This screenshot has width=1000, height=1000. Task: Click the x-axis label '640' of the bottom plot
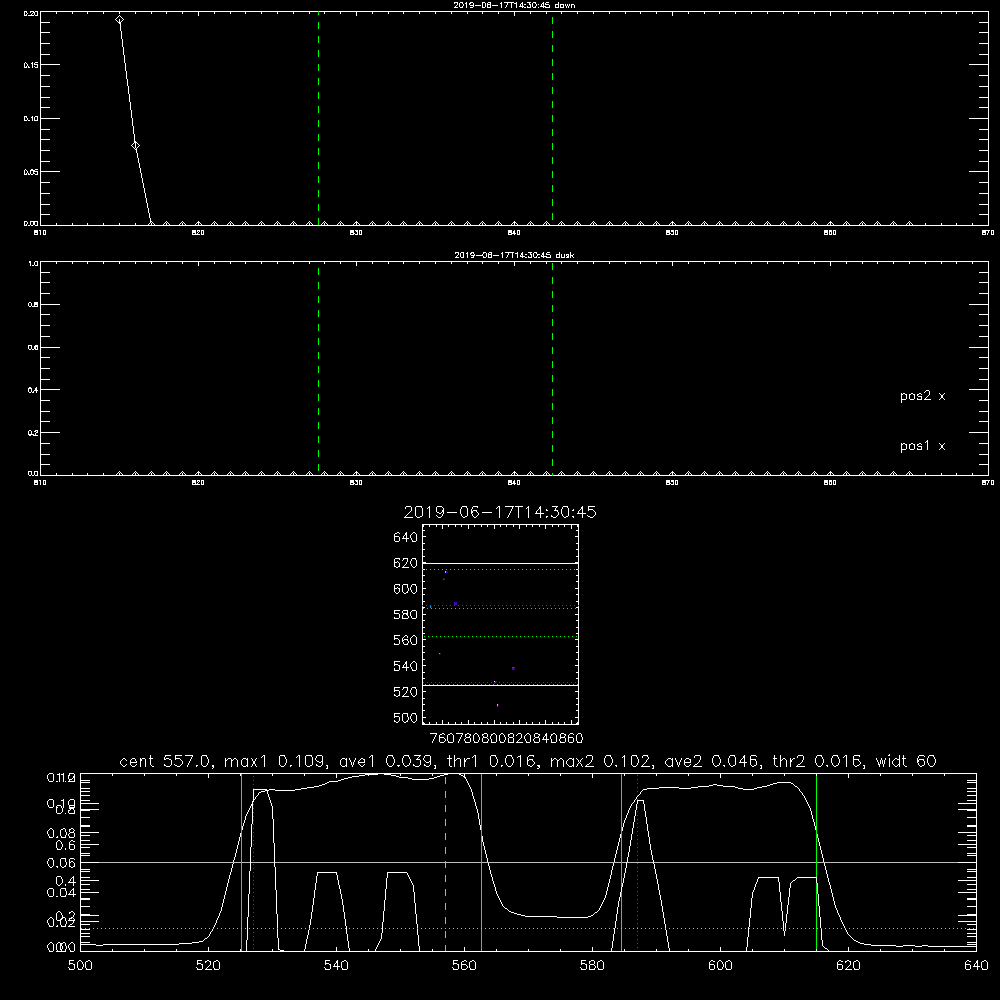click(x=976, y=966)
